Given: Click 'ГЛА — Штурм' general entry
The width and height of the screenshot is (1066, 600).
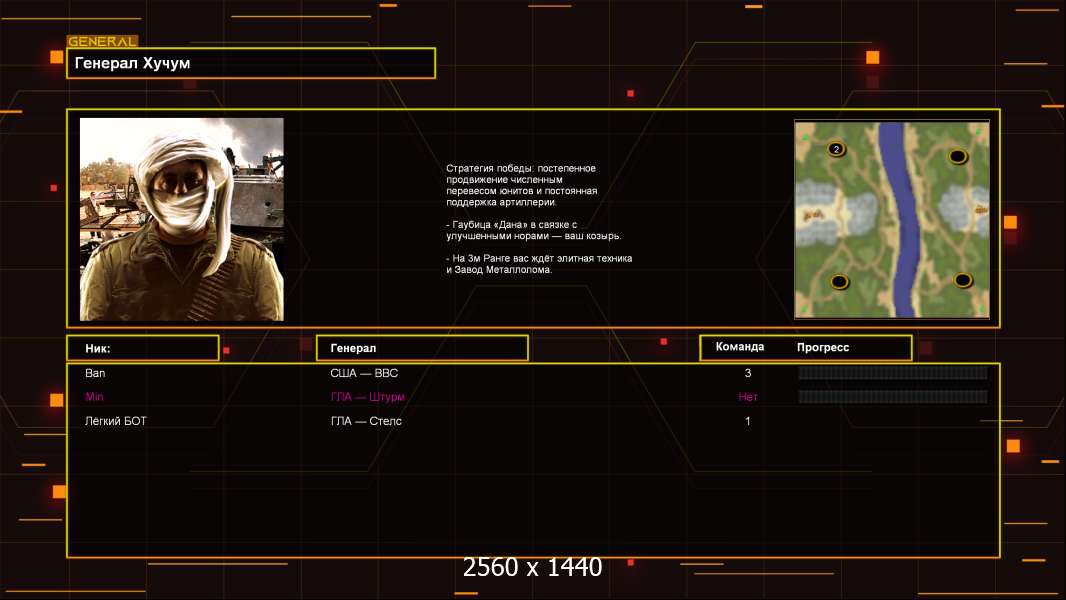Looking at the screenshot, I should click(368, 397).
